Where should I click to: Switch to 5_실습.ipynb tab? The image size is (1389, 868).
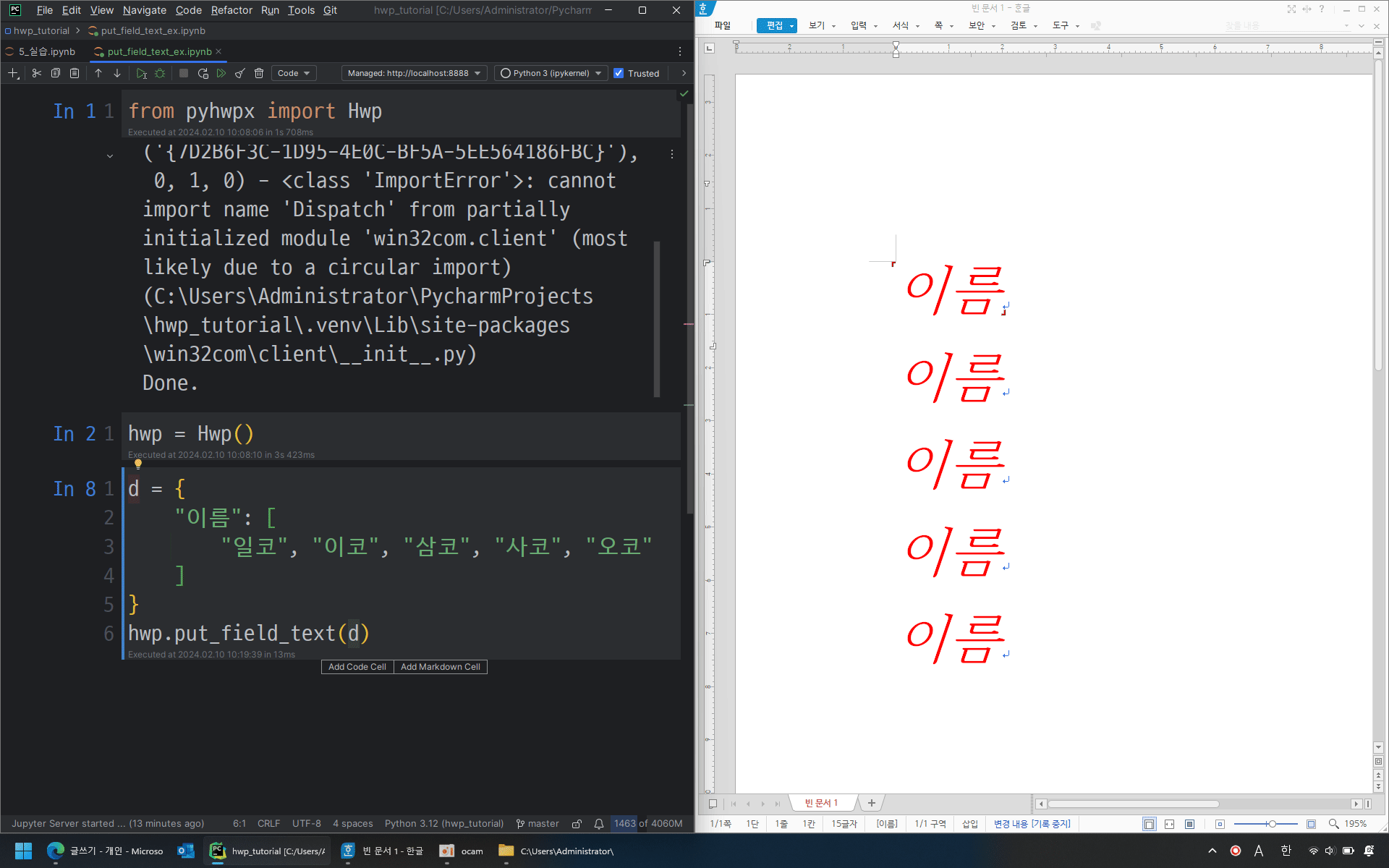[x=46, y=51]
